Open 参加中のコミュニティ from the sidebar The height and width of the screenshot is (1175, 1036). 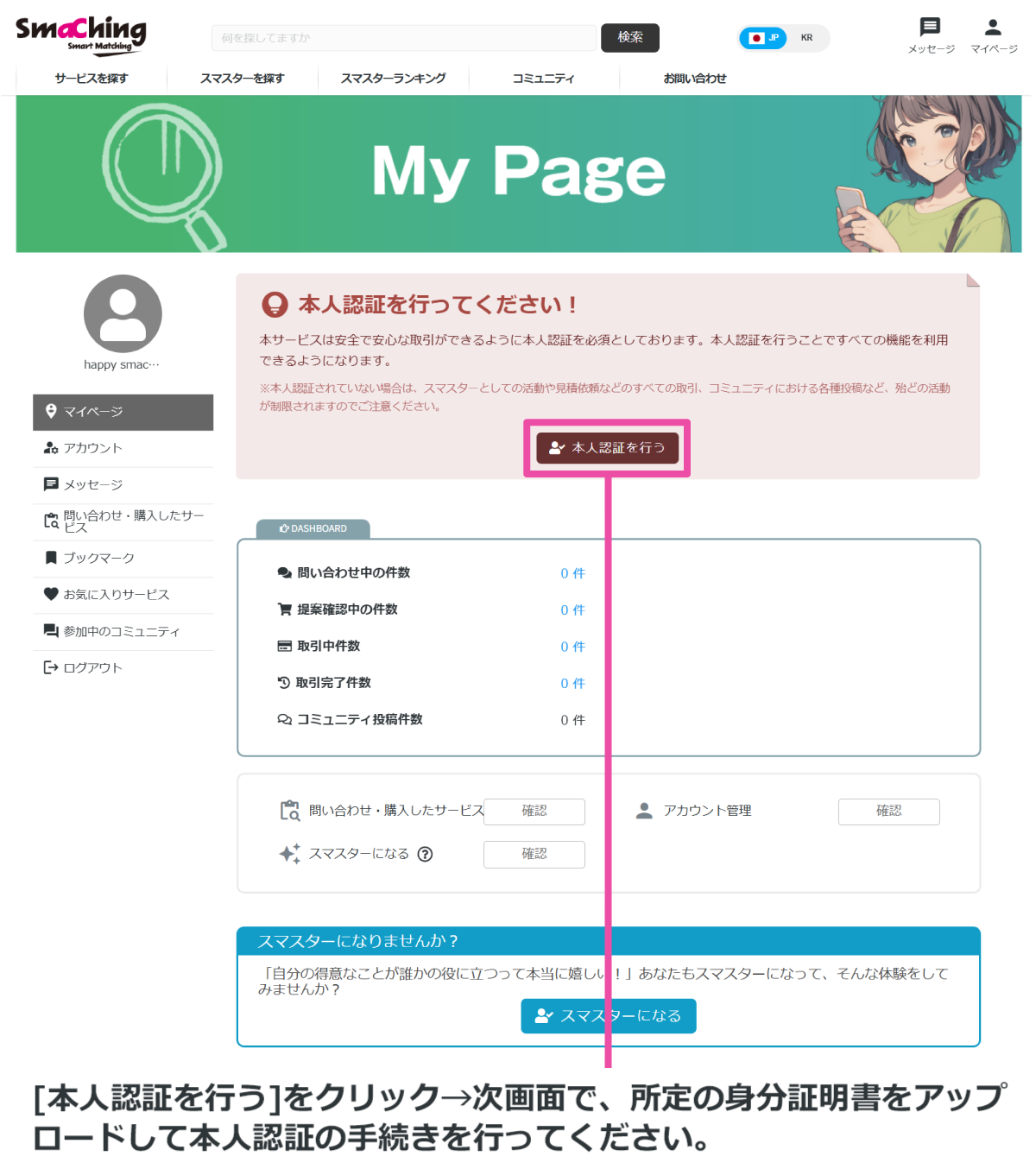tap(120, 631)
